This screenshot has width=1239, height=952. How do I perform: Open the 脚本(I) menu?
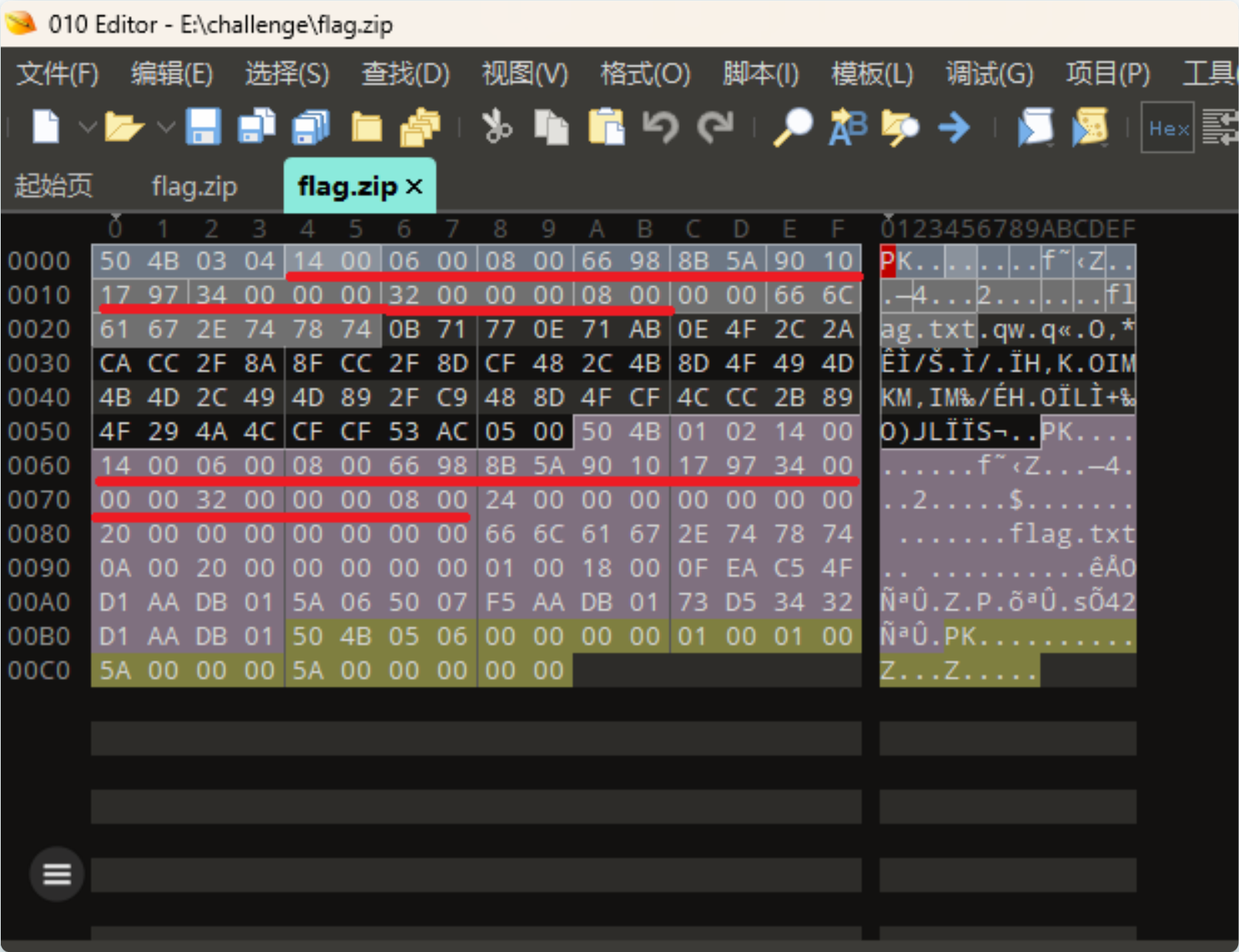pyautogui.click(x=761, y=74)
